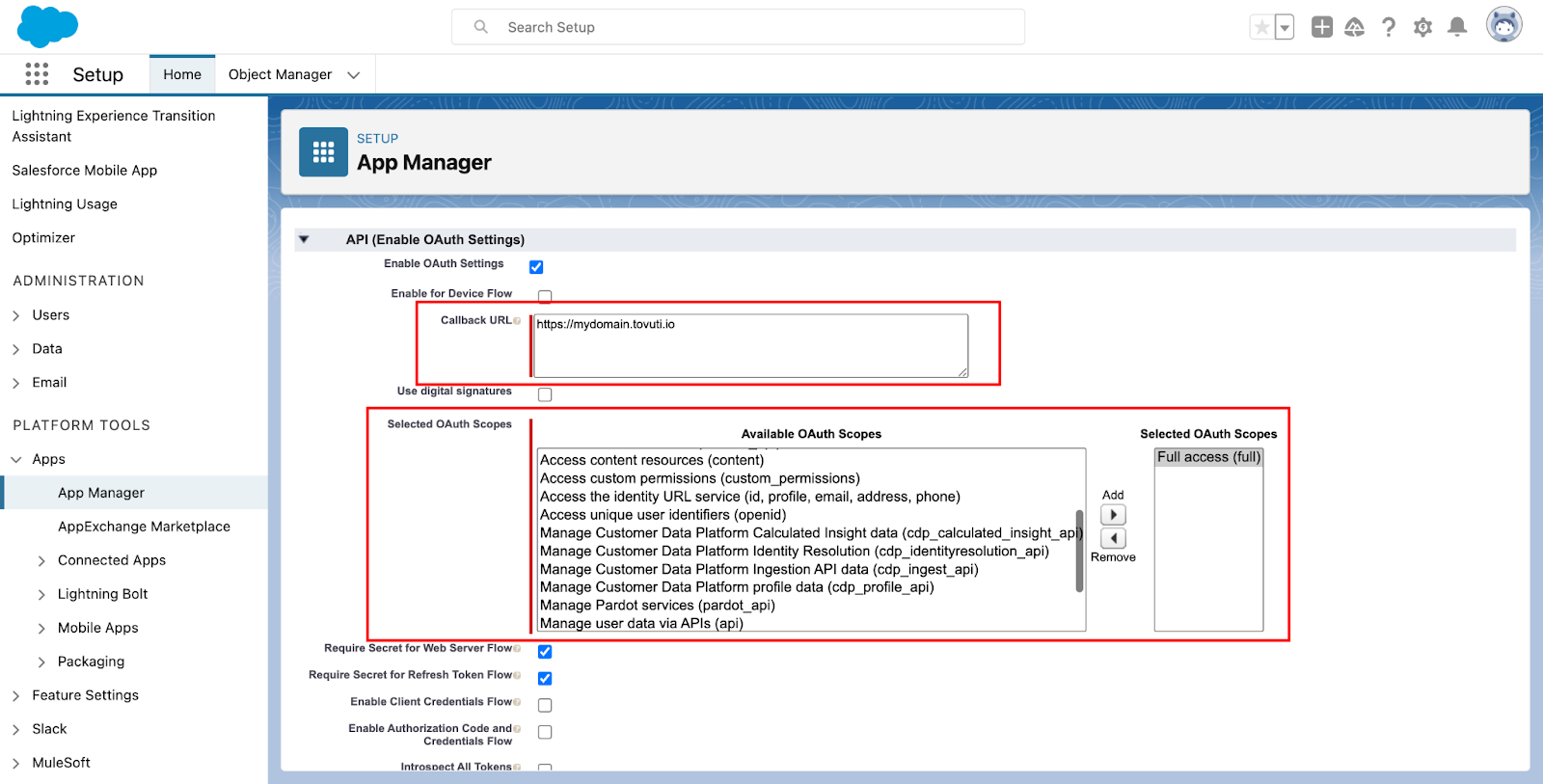The image size is (1543, 784).
Task: Expand the MuleSoft node
Action: (16, 764)
